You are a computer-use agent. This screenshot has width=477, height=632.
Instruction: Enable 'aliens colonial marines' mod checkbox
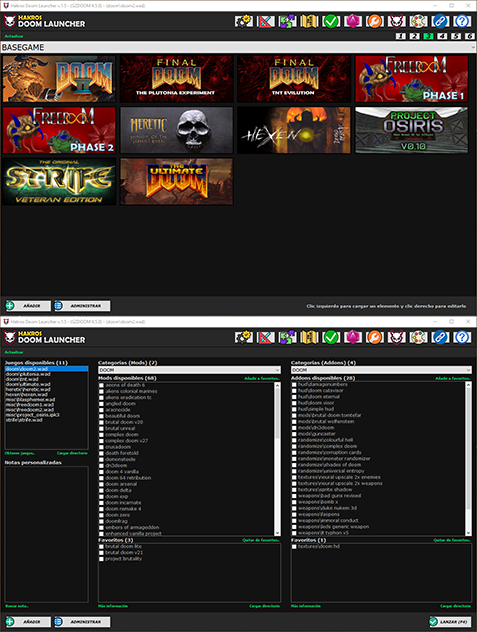pyautogui.click(x=101, y=391)
